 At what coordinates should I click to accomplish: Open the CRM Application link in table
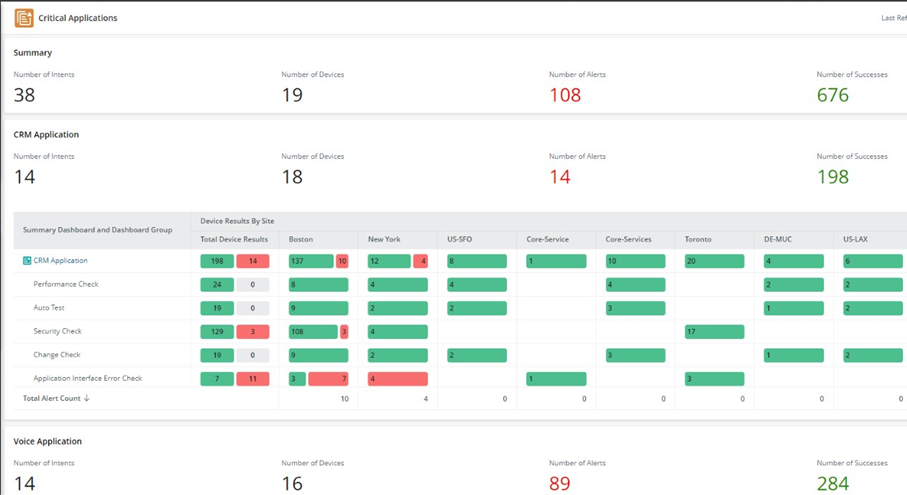60,261
